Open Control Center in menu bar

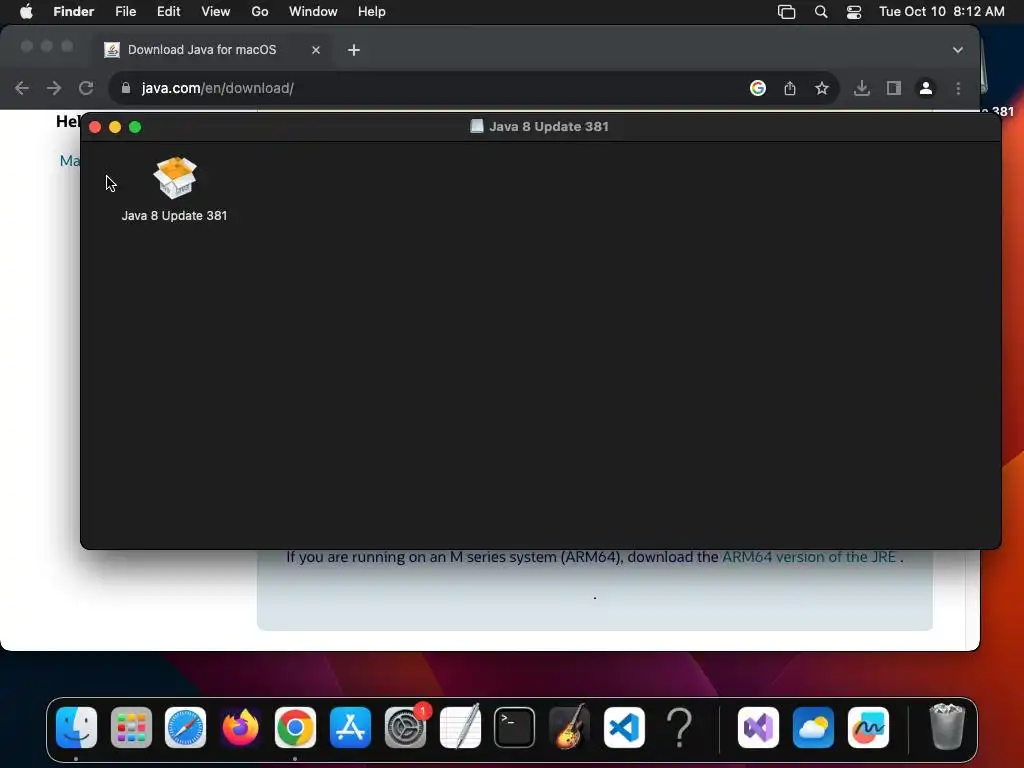click(x=854, y=12)
